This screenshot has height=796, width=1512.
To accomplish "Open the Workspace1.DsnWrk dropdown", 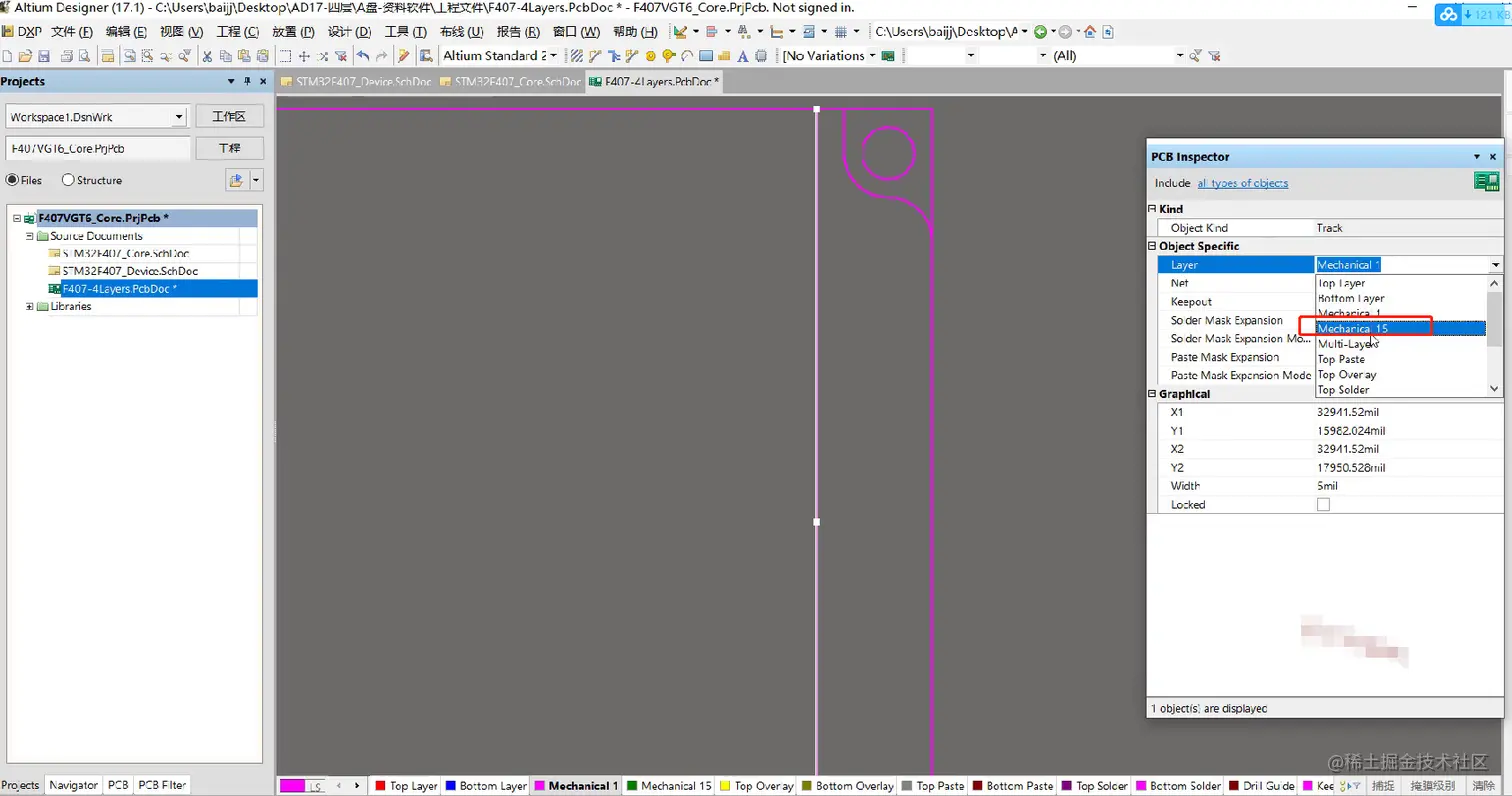I will point(179,117).
